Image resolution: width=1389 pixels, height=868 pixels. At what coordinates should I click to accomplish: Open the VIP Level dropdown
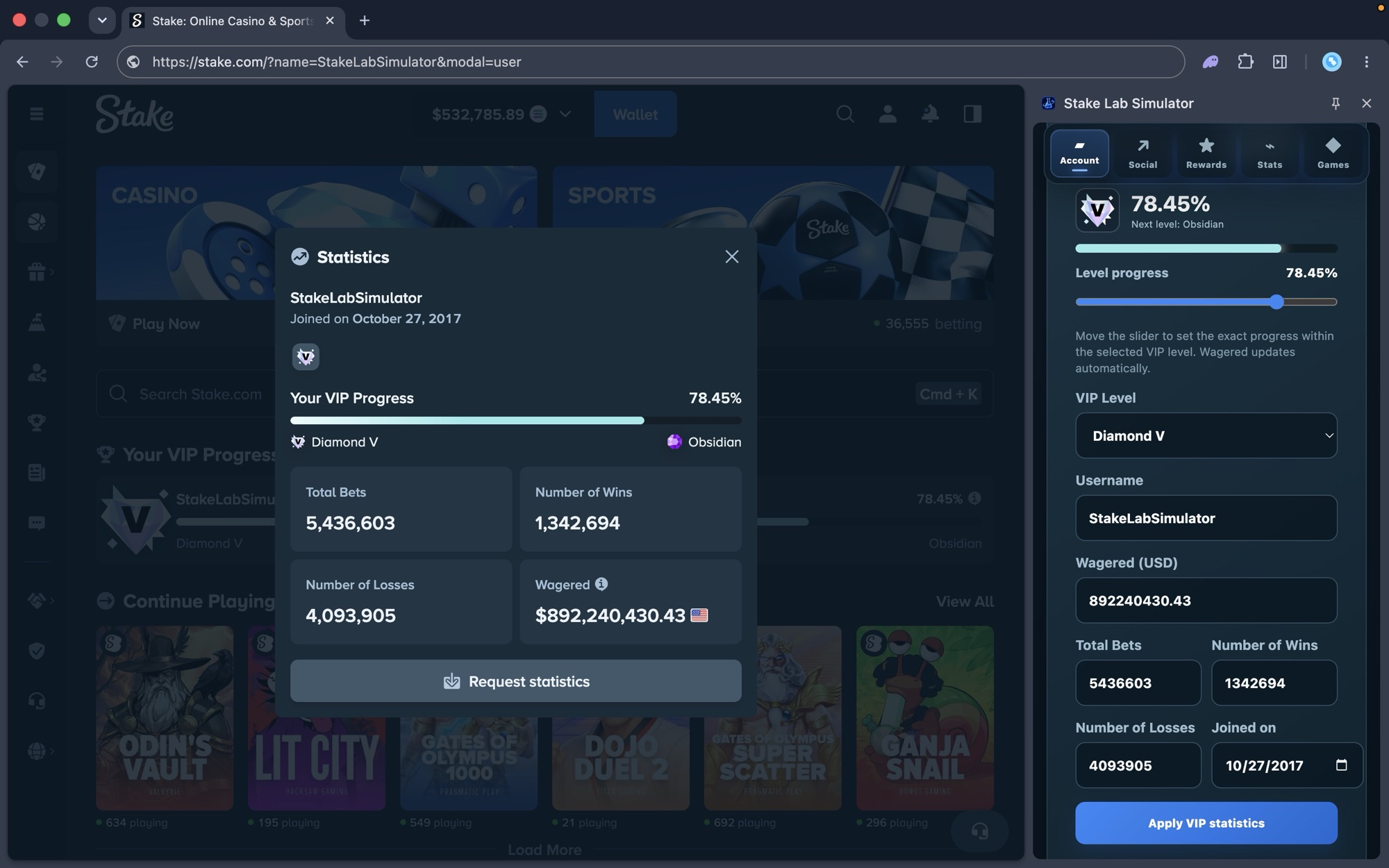(1206, 435)
